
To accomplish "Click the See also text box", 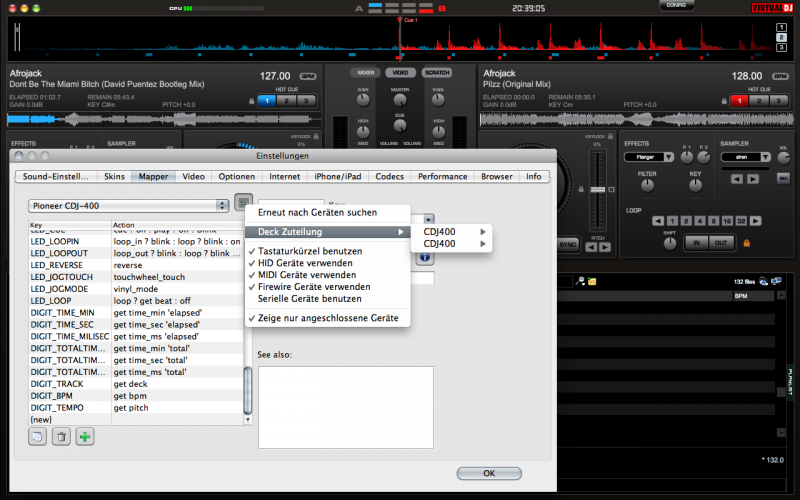I will coord(346,407).
